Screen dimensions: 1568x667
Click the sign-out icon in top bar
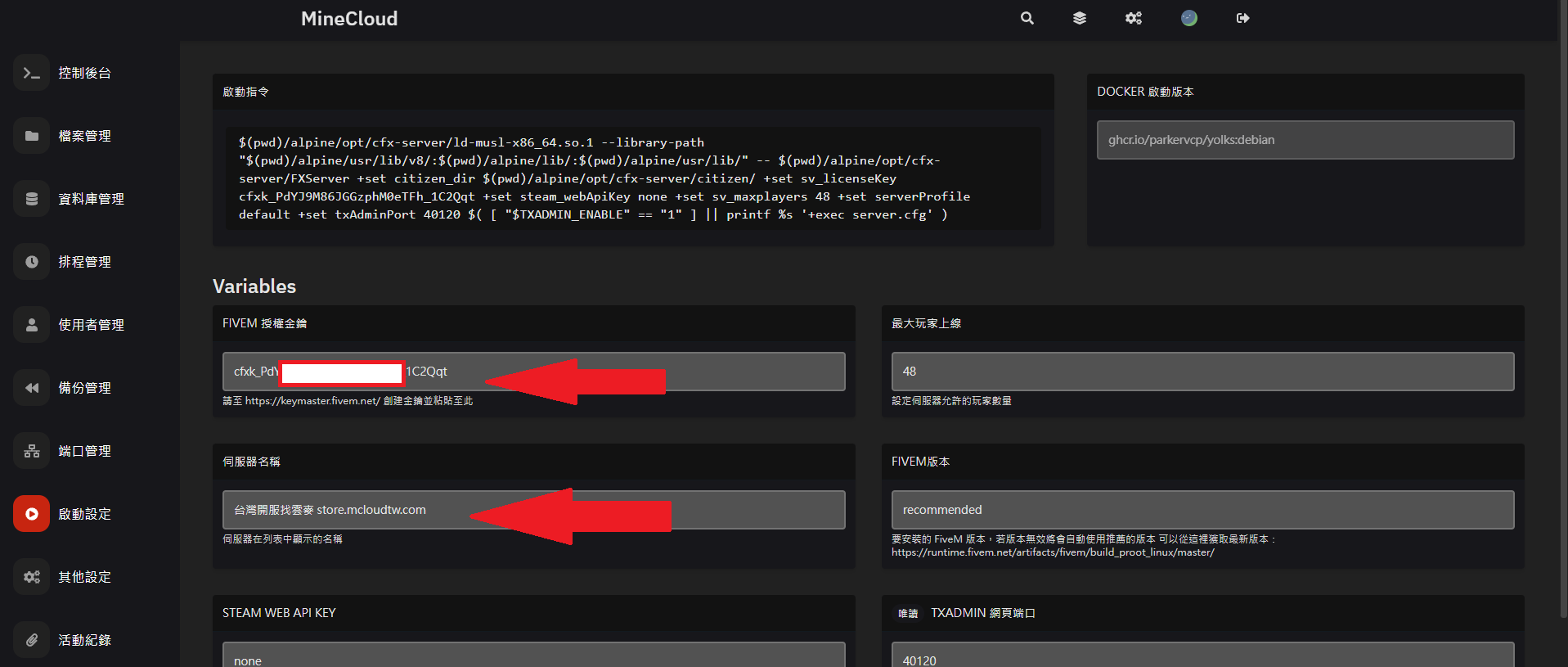1242,18
